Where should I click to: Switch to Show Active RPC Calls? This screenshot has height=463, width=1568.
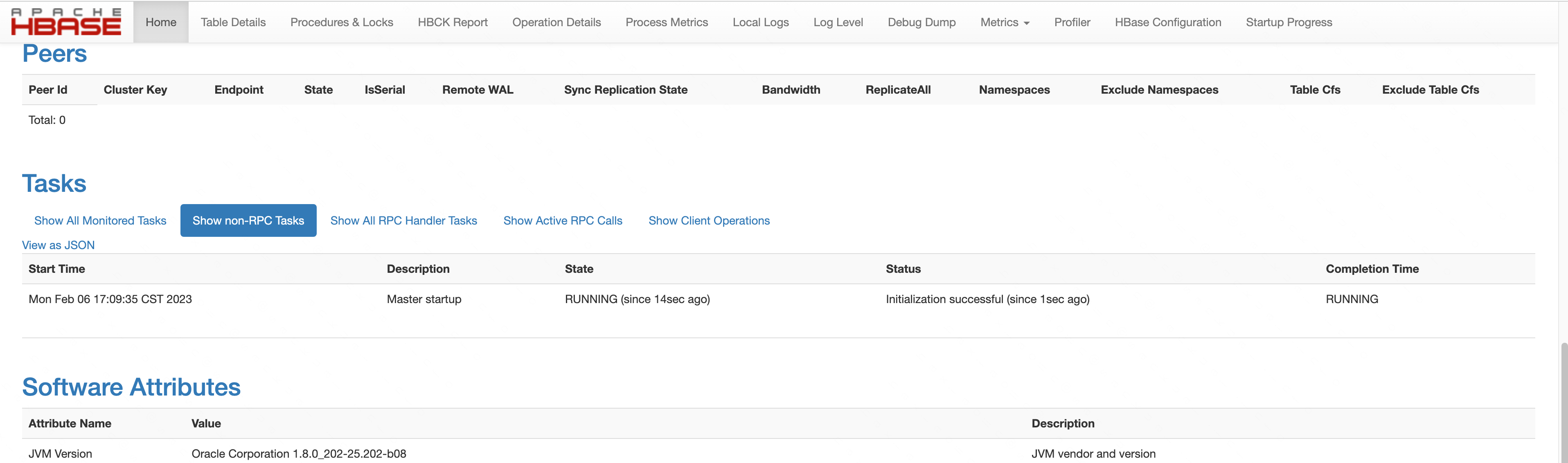pyautogui.click(x=563, y=221)
